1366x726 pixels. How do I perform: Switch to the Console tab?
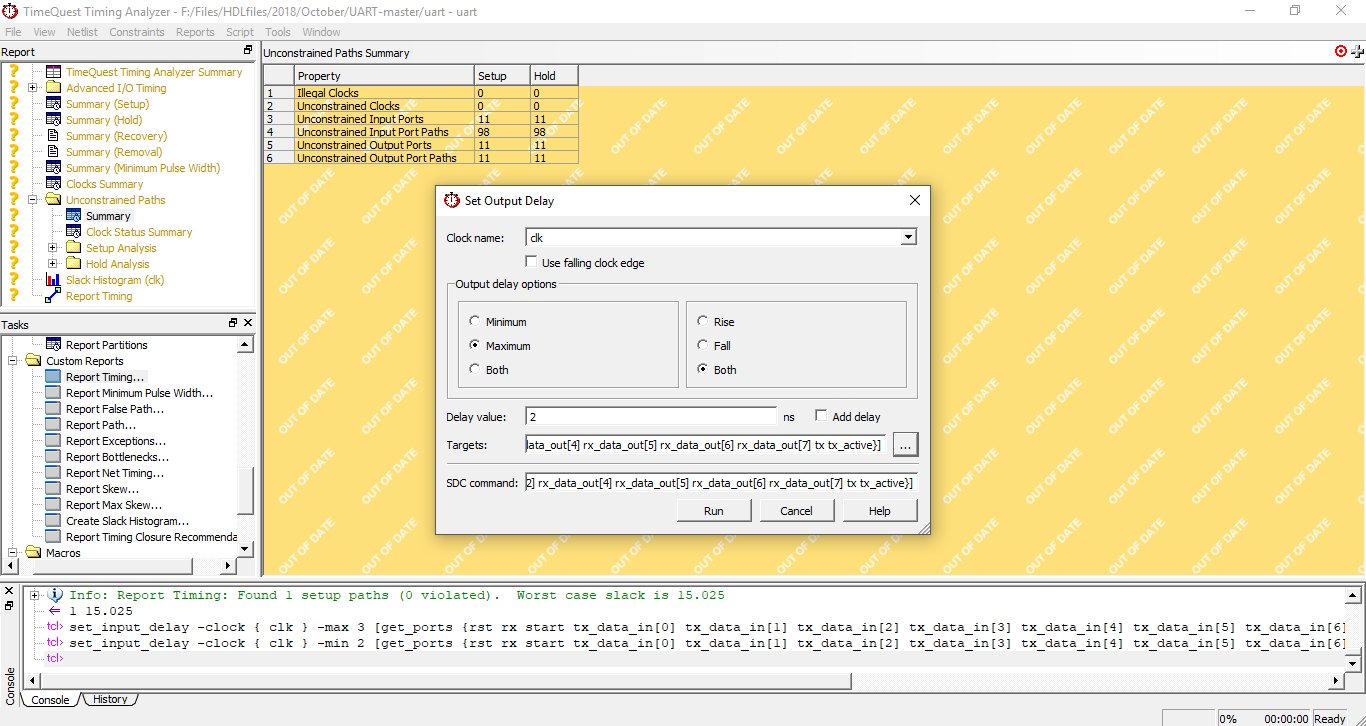(x=50, y=700)
